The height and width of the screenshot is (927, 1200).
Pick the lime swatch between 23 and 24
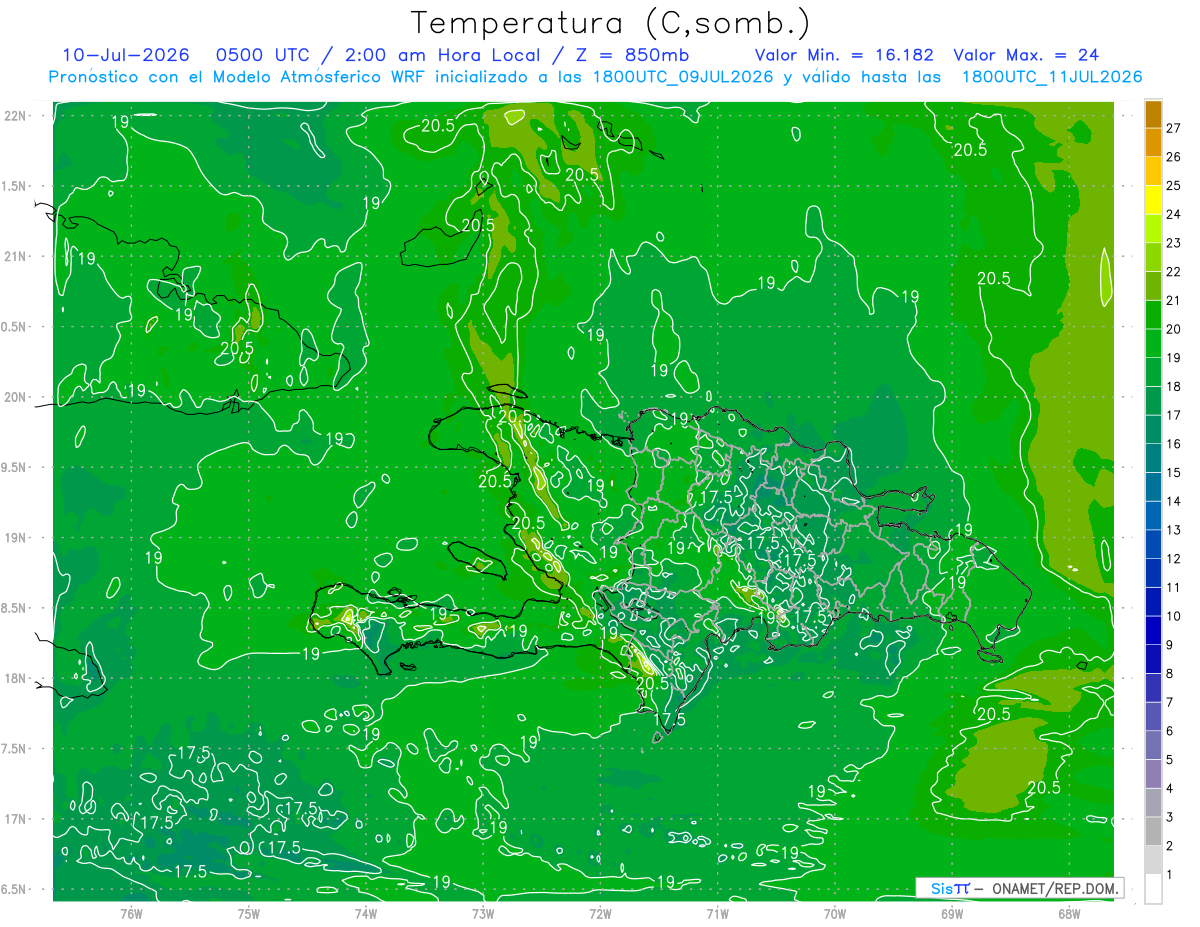tap(1153, 229)
